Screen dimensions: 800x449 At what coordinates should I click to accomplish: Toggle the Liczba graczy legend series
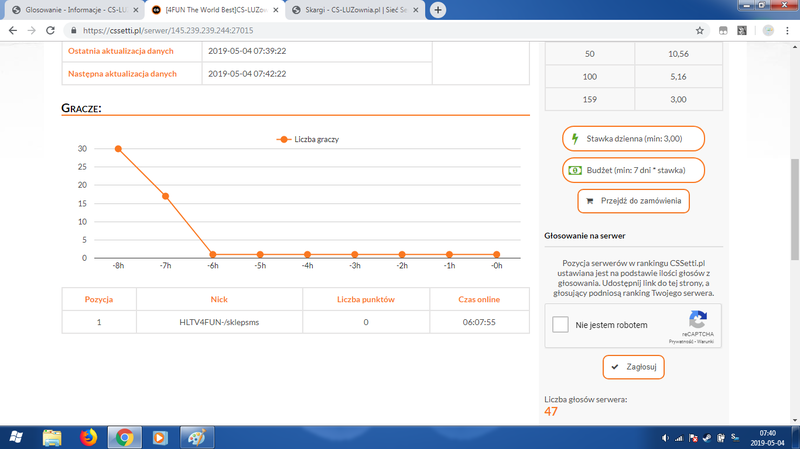pos(308,139)
